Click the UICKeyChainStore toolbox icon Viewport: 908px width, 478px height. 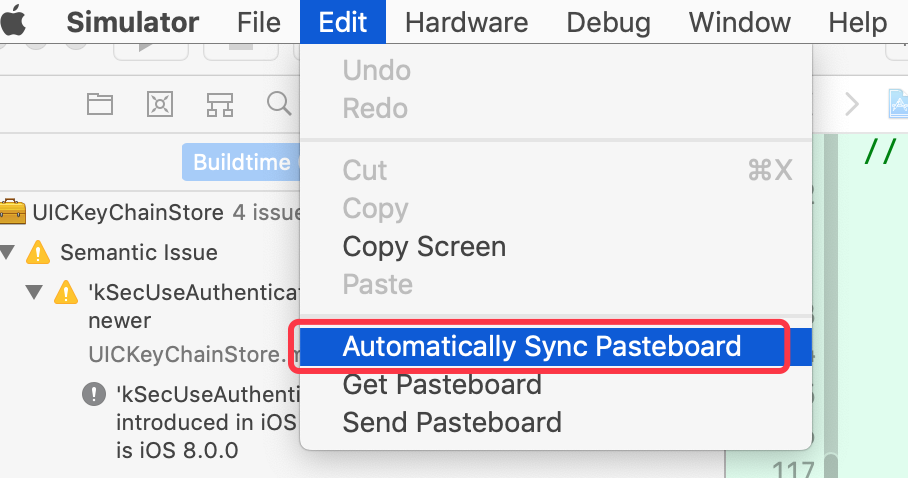[x=13, y=212]
